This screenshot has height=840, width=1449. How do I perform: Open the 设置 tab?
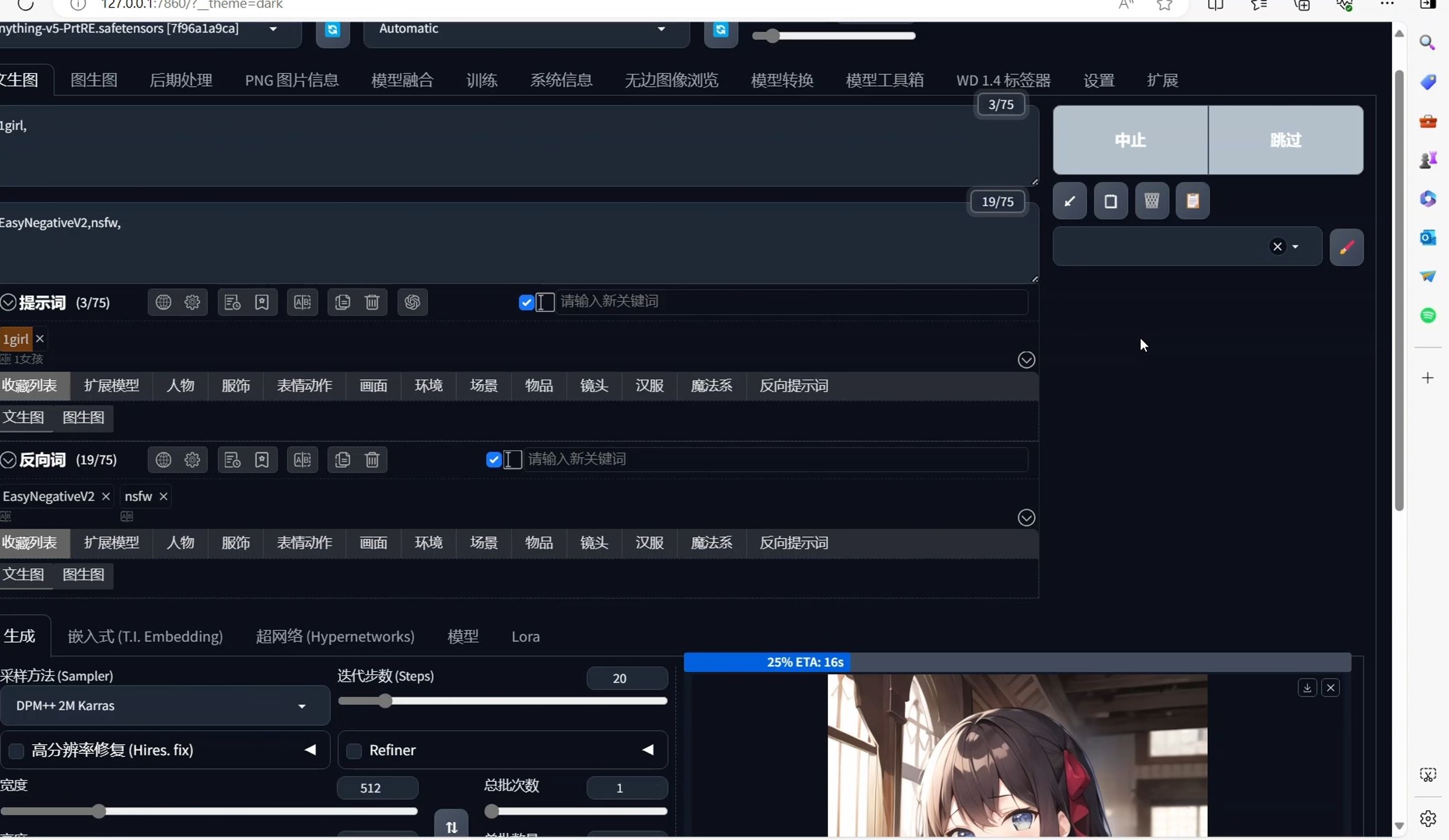point(1099,80)
